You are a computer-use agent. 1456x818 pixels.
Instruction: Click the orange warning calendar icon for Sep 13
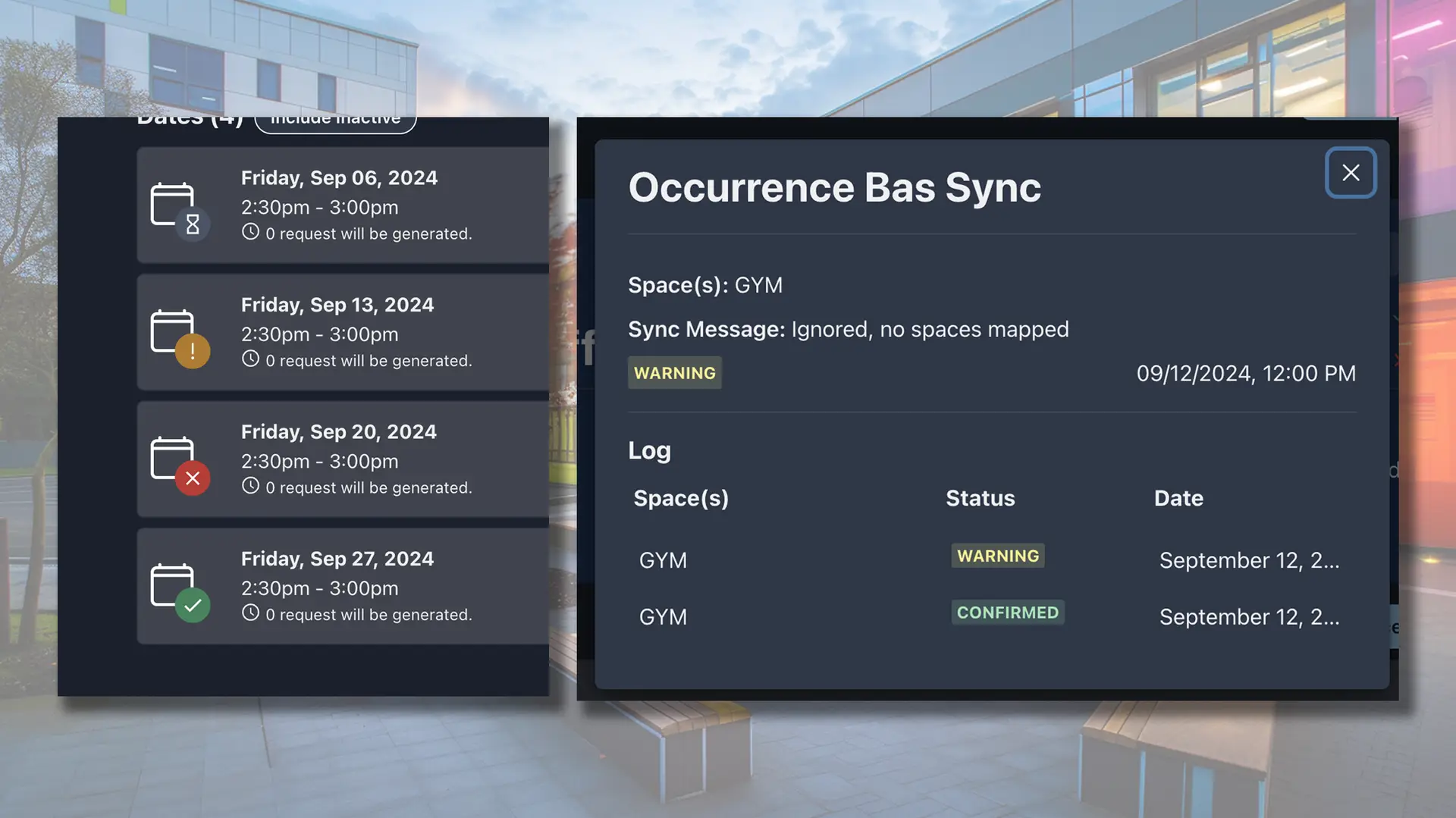180,335
